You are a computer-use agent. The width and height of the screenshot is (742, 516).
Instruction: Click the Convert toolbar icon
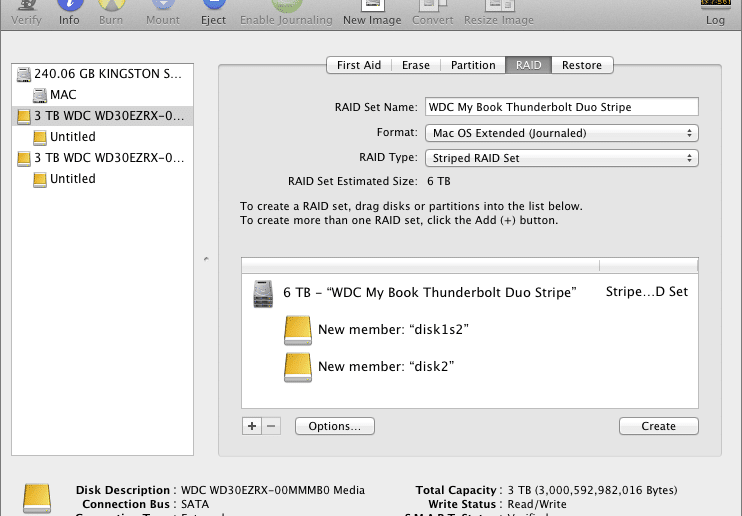coord(433,13)
